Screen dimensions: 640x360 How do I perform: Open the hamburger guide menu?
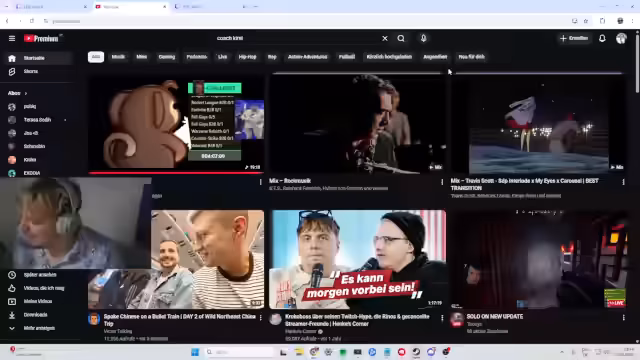coord(12,38)
